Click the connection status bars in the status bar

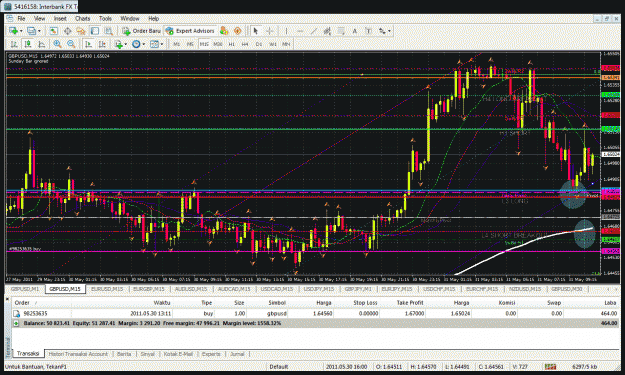(550, 367)
